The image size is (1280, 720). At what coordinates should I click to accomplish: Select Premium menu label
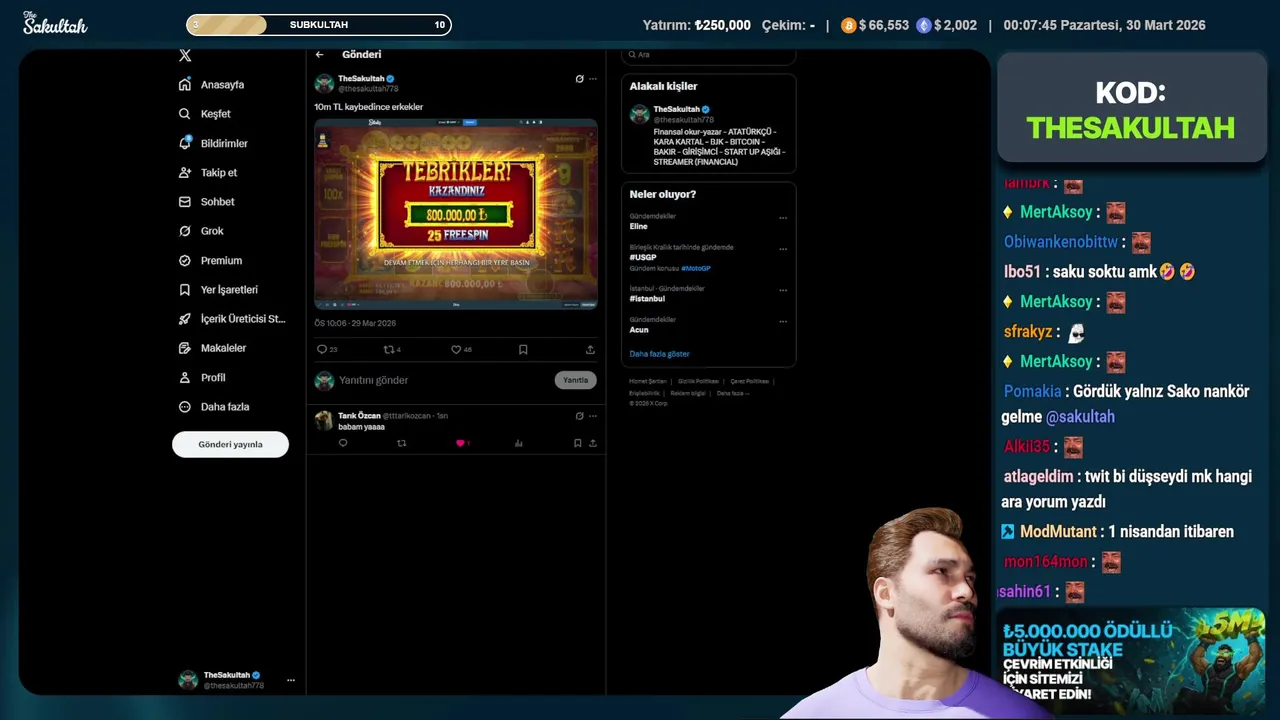point(221,260)
